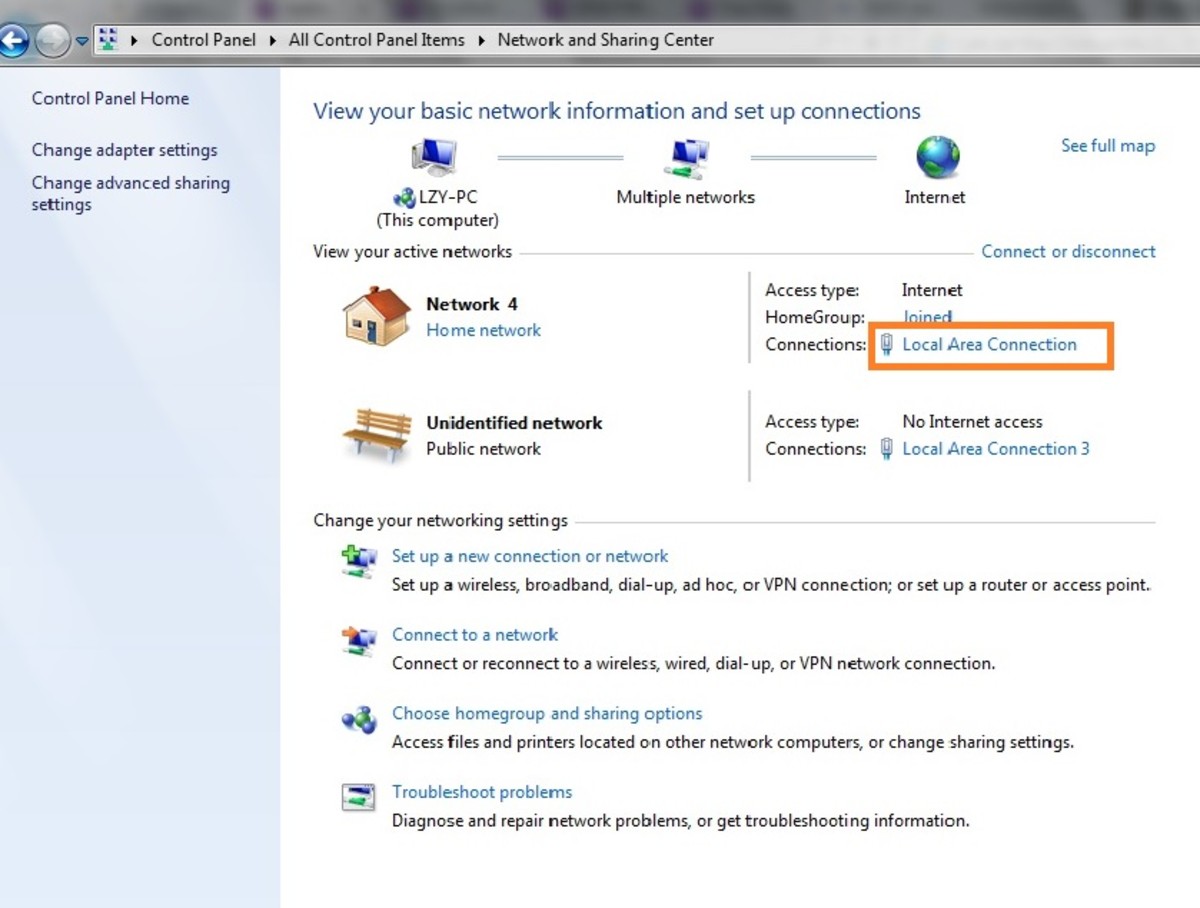Expand the arrow after All Control Panel Items

[481, 41]
